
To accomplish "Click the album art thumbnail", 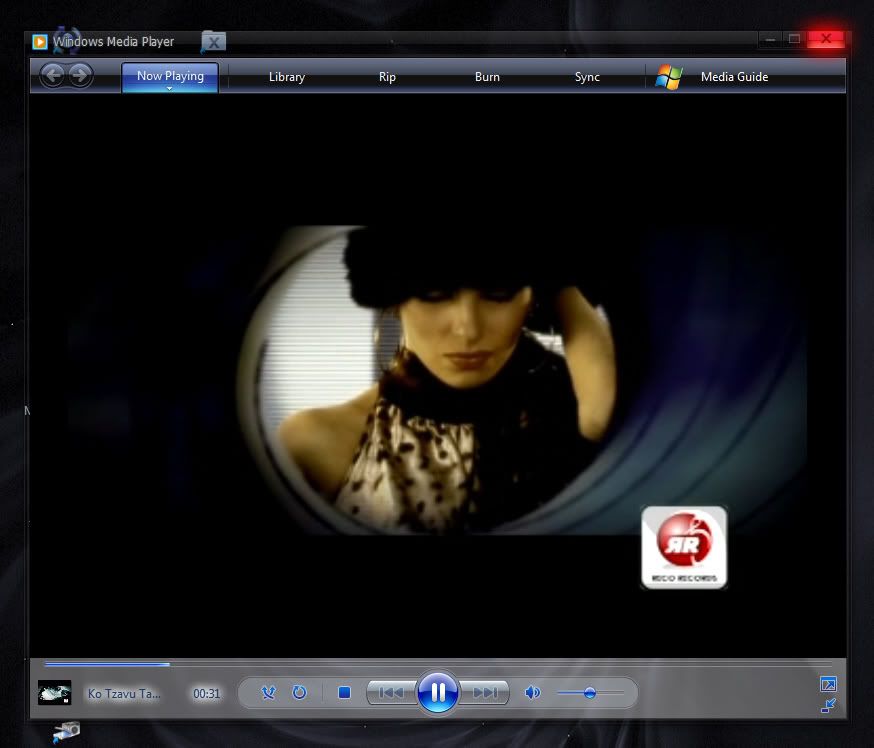I will pos(55,693).
